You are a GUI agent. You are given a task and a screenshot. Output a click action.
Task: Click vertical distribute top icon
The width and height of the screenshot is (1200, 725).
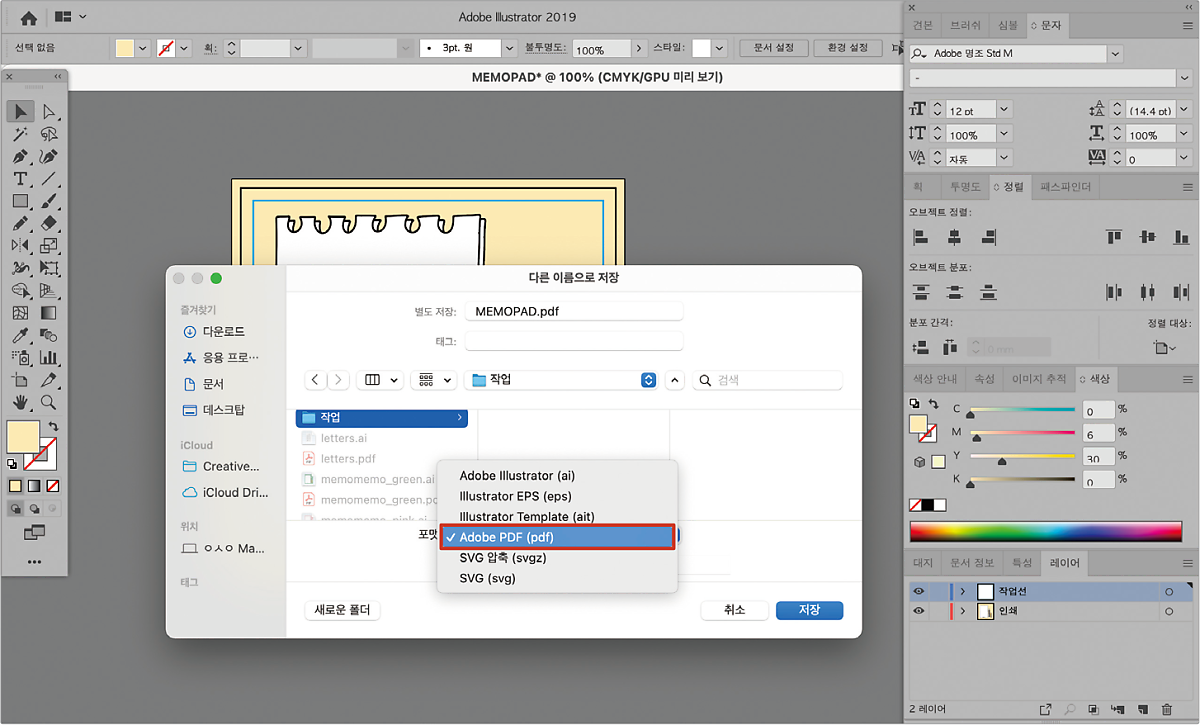tap(921, 292)
